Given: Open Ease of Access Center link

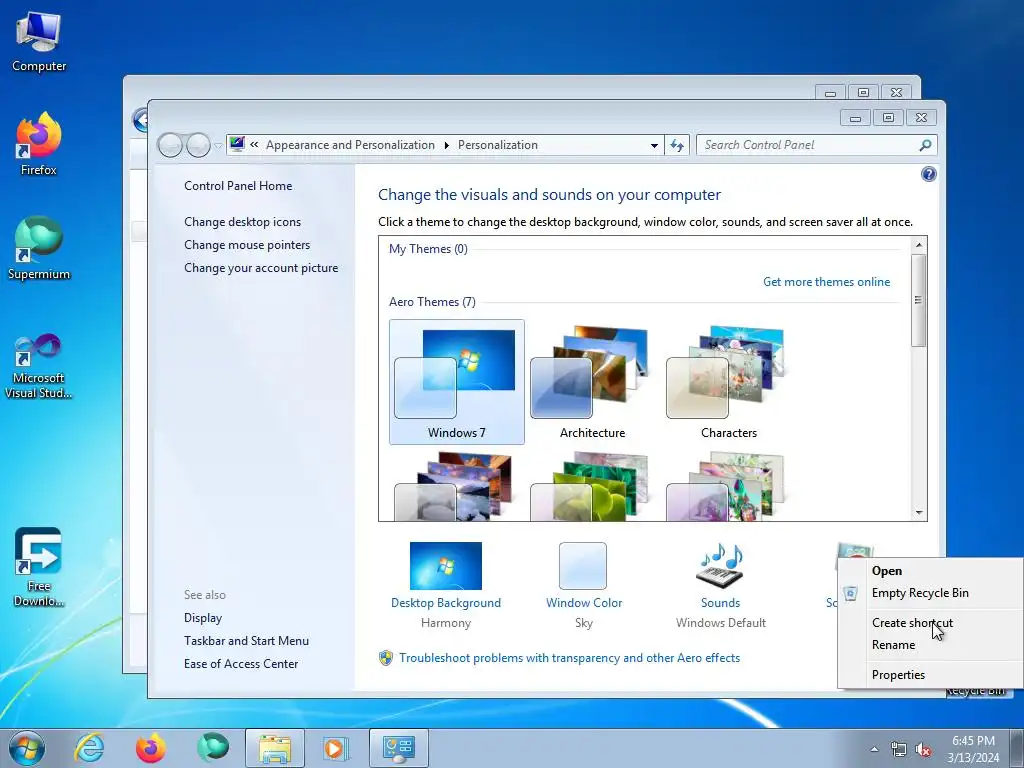Looking at the screenshot, I should (240, 664).
